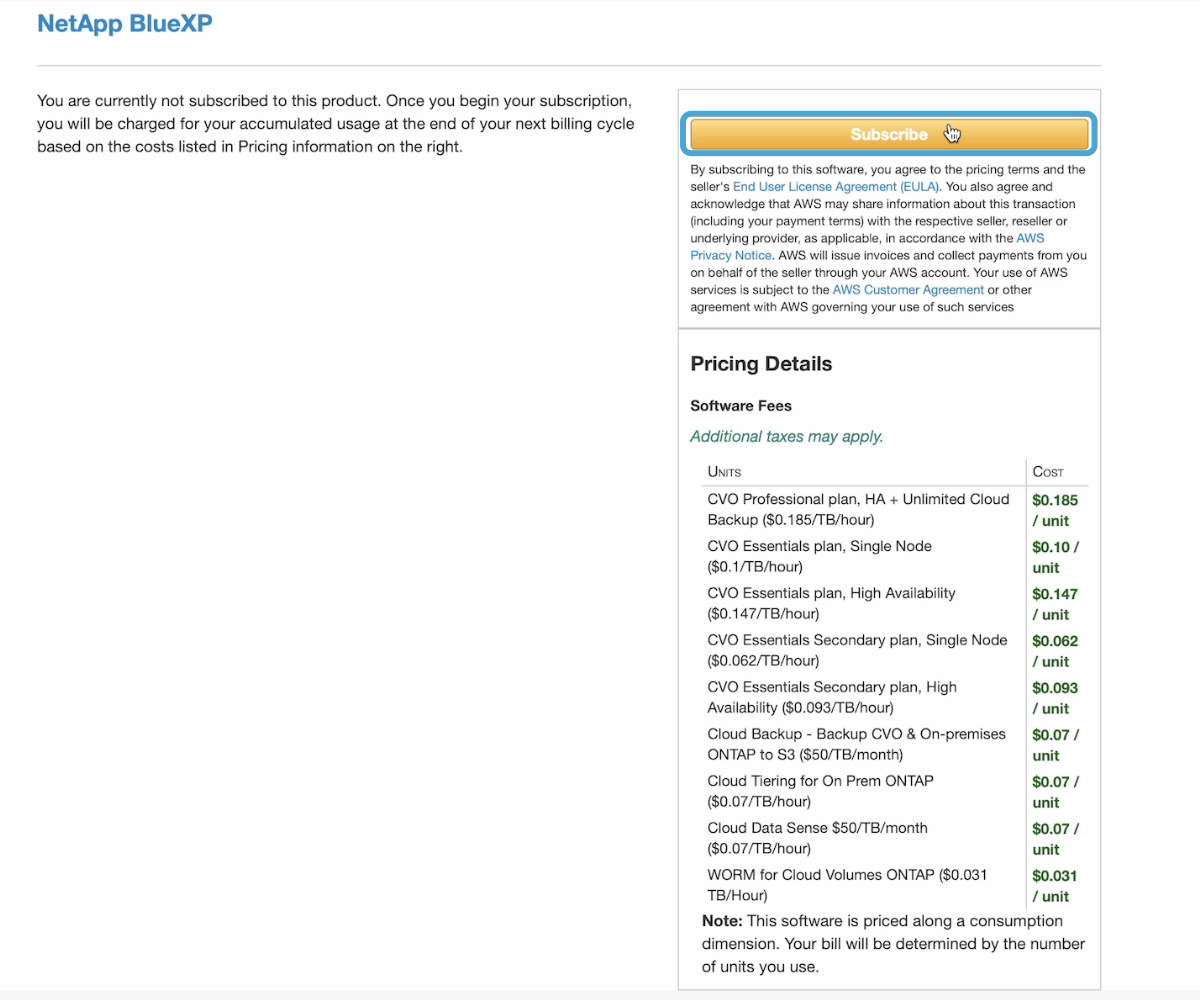Viewport: 1200px width, 1000px height.
Task: Click 'Additional taxes may apply.' text
Action: (x=787, y=437)
